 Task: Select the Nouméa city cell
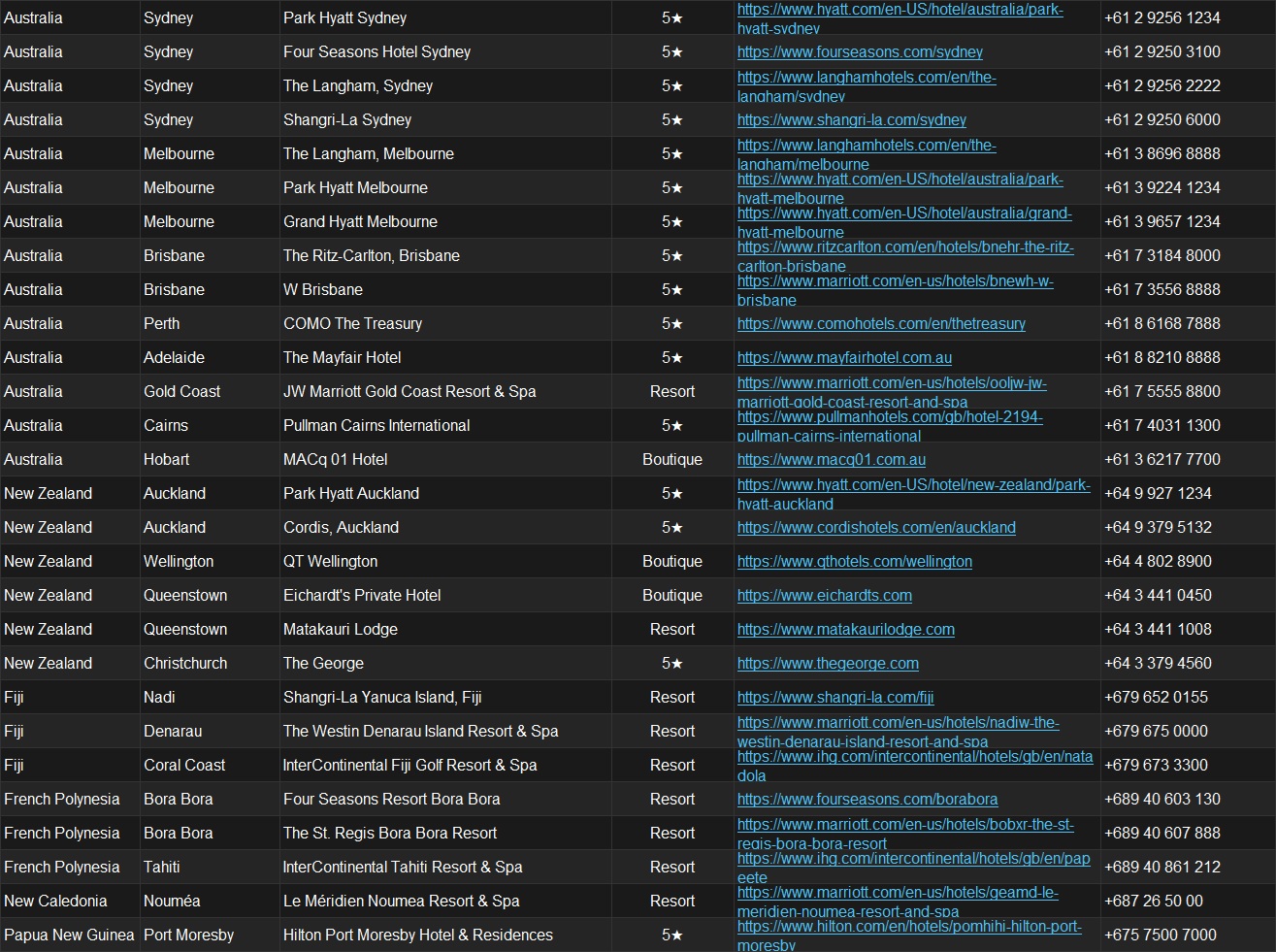click(210, 901)
